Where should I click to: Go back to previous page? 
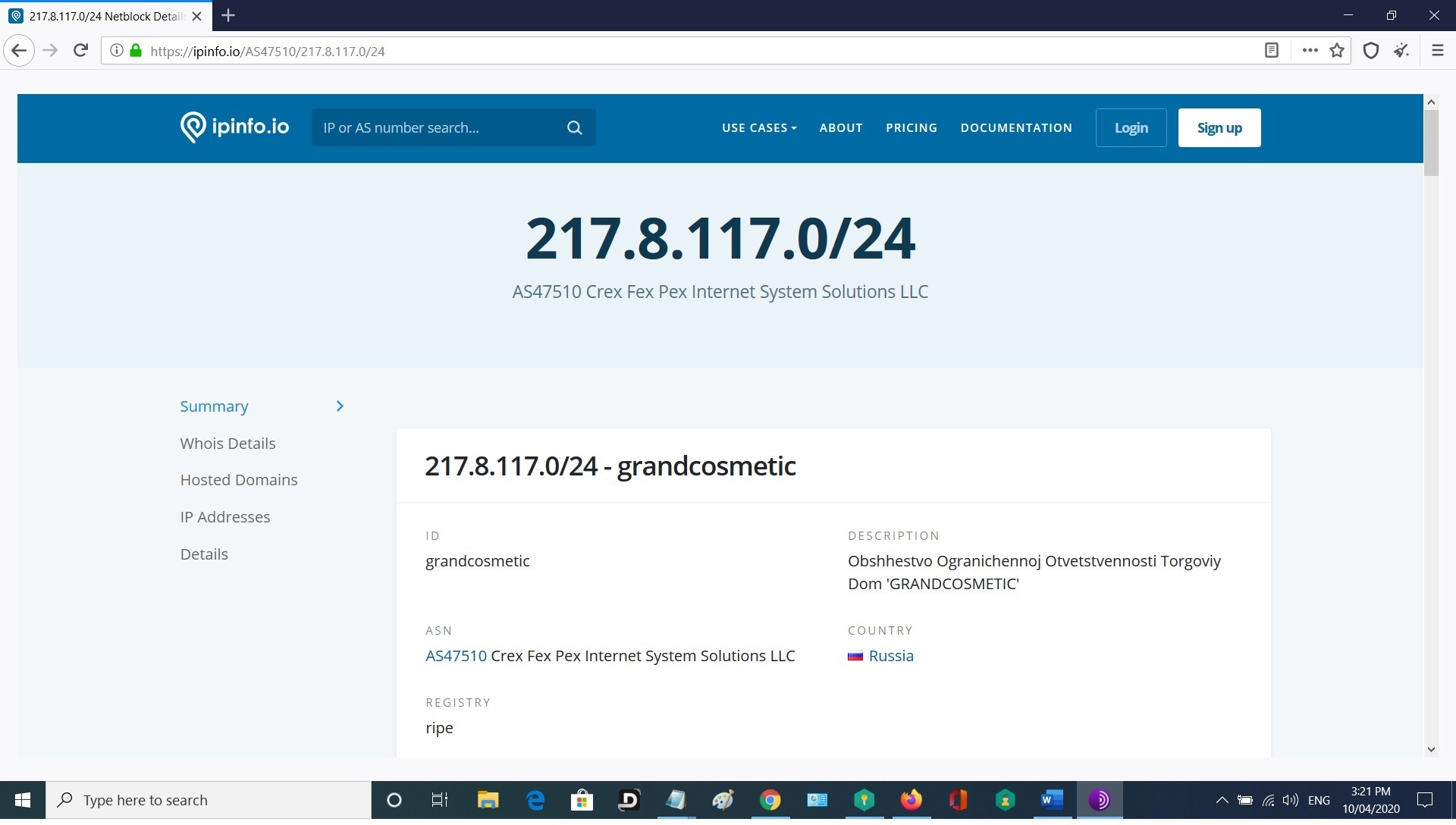click(x=19, y=51)
